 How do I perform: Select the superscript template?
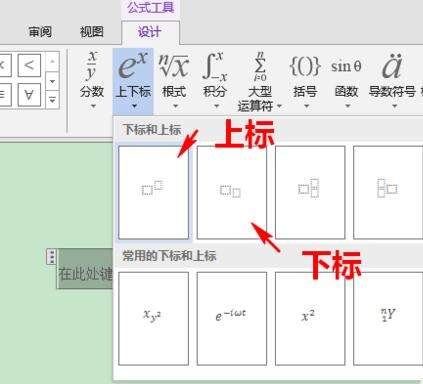click(153, 192)
